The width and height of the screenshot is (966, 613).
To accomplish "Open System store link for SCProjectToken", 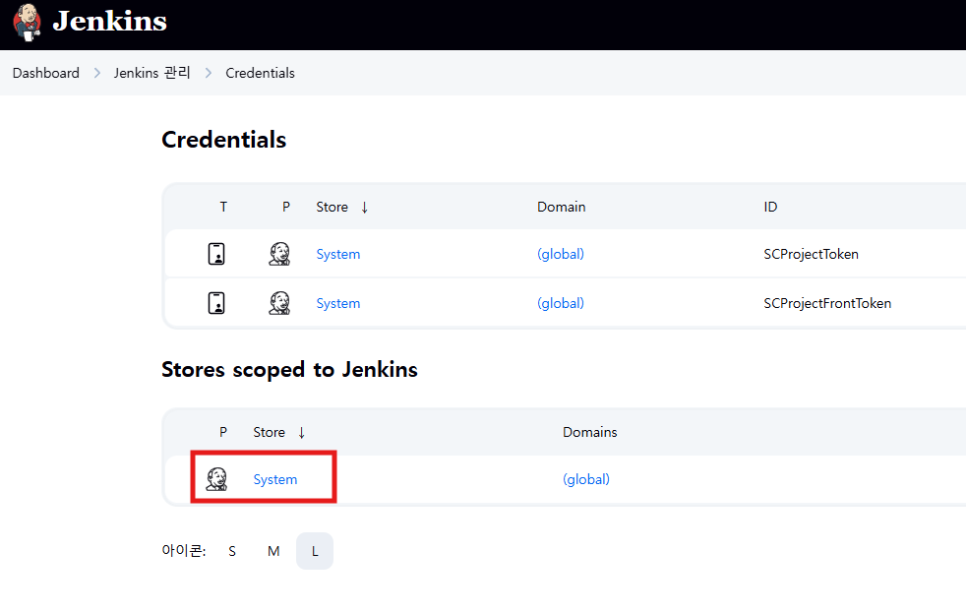I will (338, 254).
